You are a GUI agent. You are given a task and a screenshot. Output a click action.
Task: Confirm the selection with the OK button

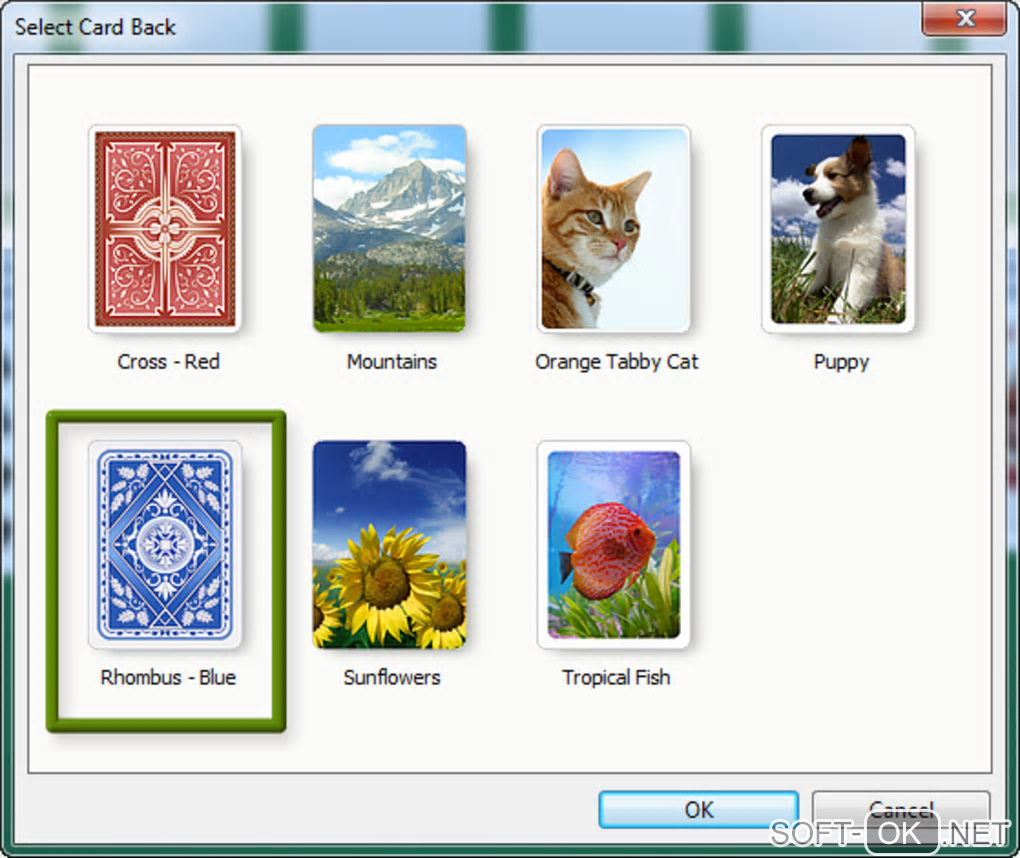tap(699, 810)
